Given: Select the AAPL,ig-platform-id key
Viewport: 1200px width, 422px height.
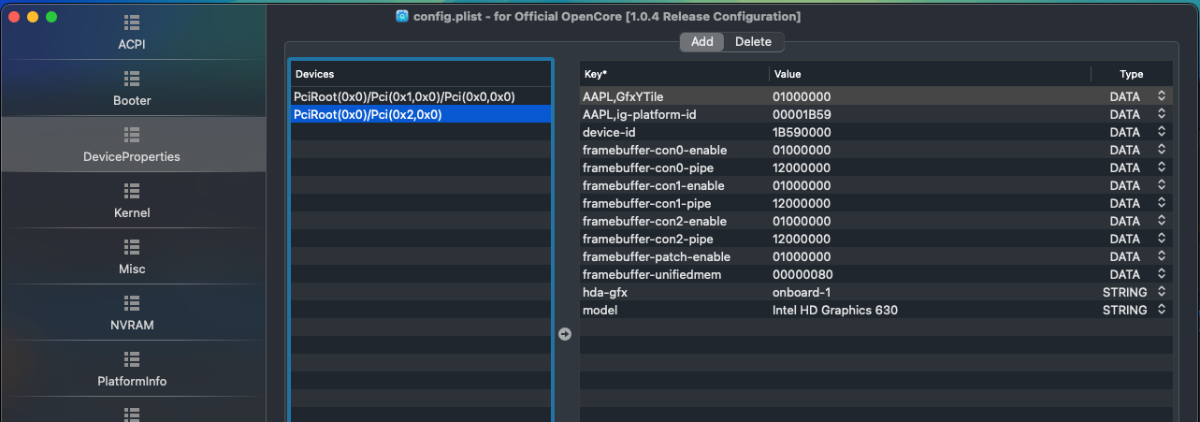Looking at the screenshot, I should point(639,115).
